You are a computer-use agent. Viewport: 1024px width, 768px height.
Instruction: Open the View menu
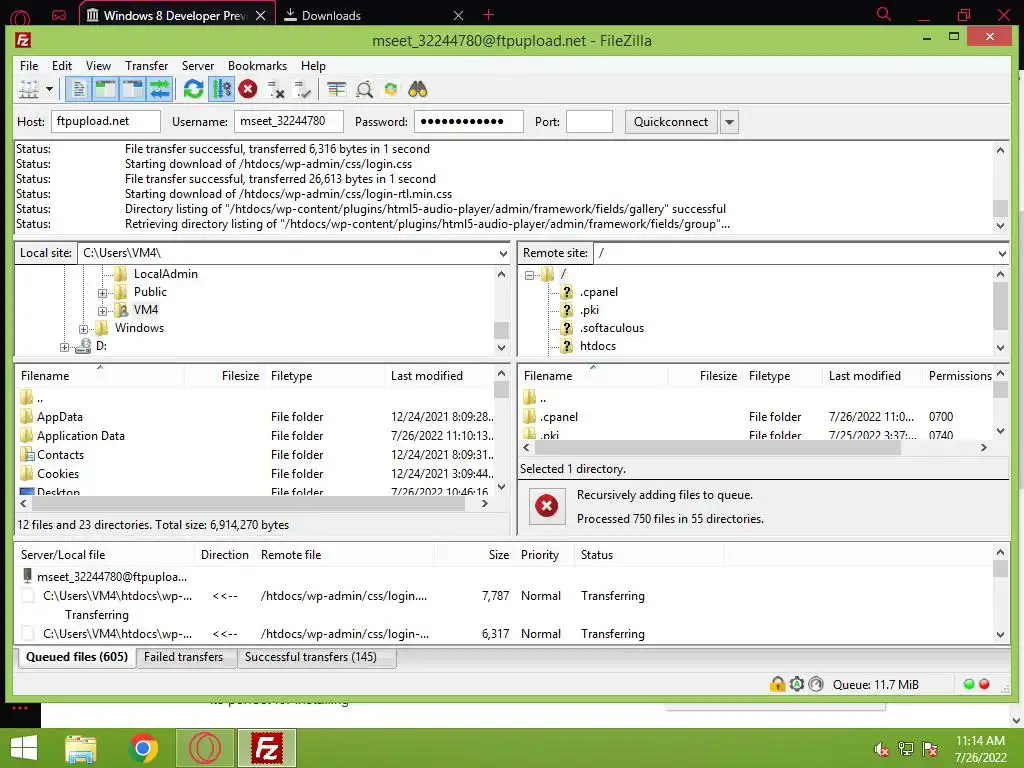[x=99, y=66]
